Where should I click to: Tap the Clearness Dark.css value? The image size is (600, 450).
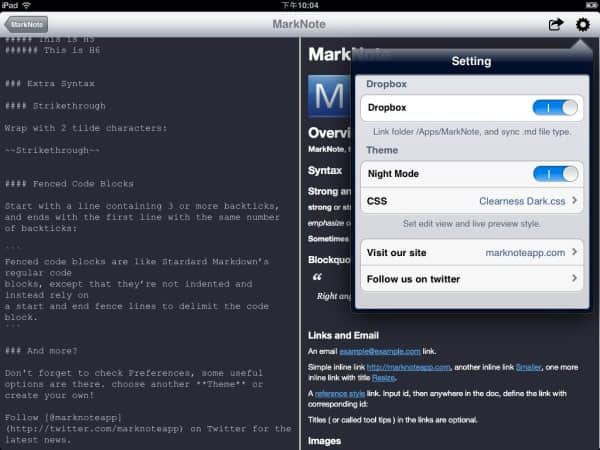pyautogui.click(x=522, y=201)
